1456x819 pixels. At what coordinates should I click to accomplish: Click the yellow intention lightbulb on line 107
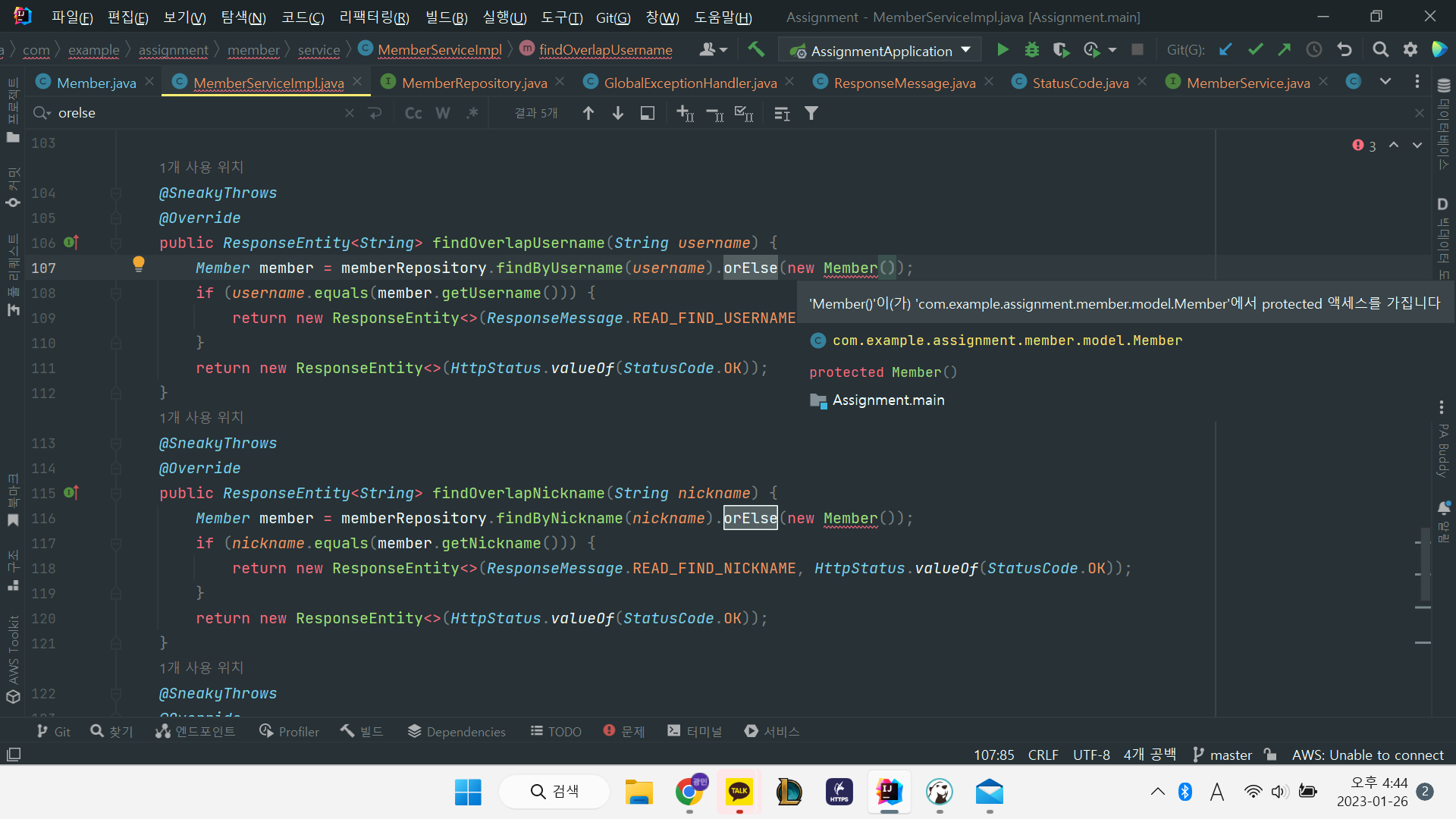[139, 264]
